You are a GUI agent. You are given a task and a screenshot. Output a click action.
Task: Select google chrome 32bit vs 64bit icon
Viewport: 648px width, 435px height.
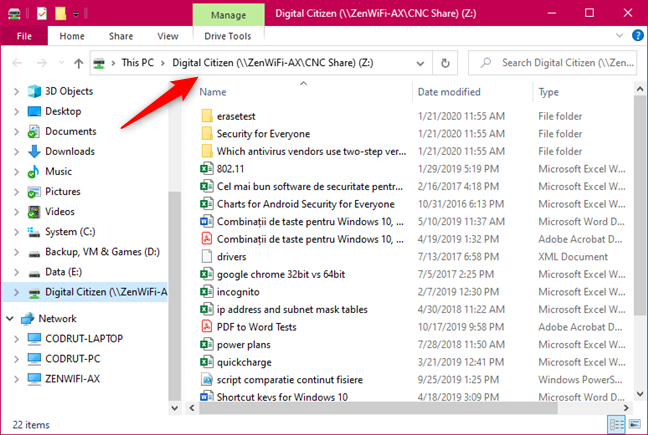207,274
